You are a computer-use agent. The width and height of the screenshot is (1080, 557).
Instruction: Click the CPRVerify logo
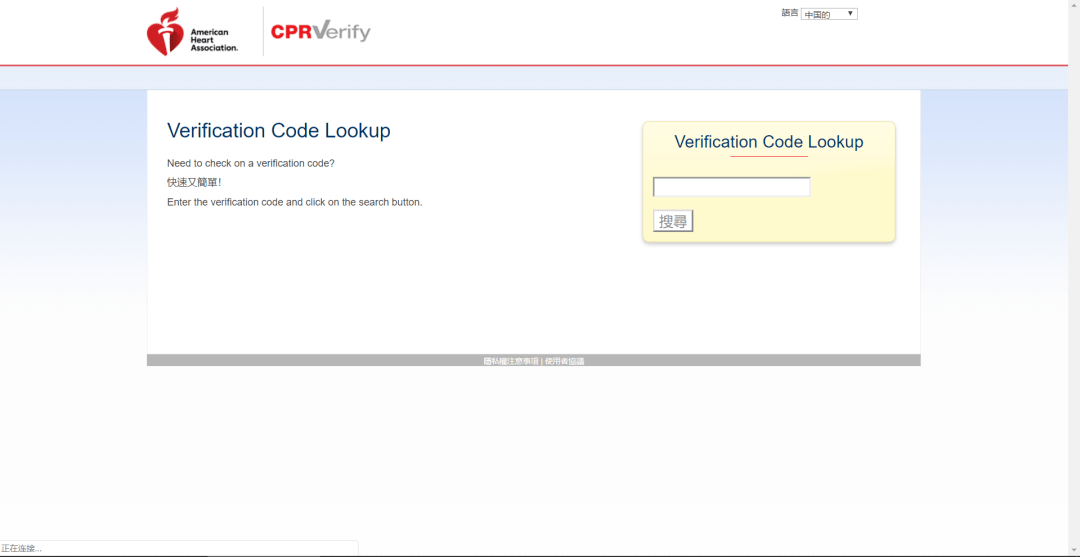[x=320, y=32]
